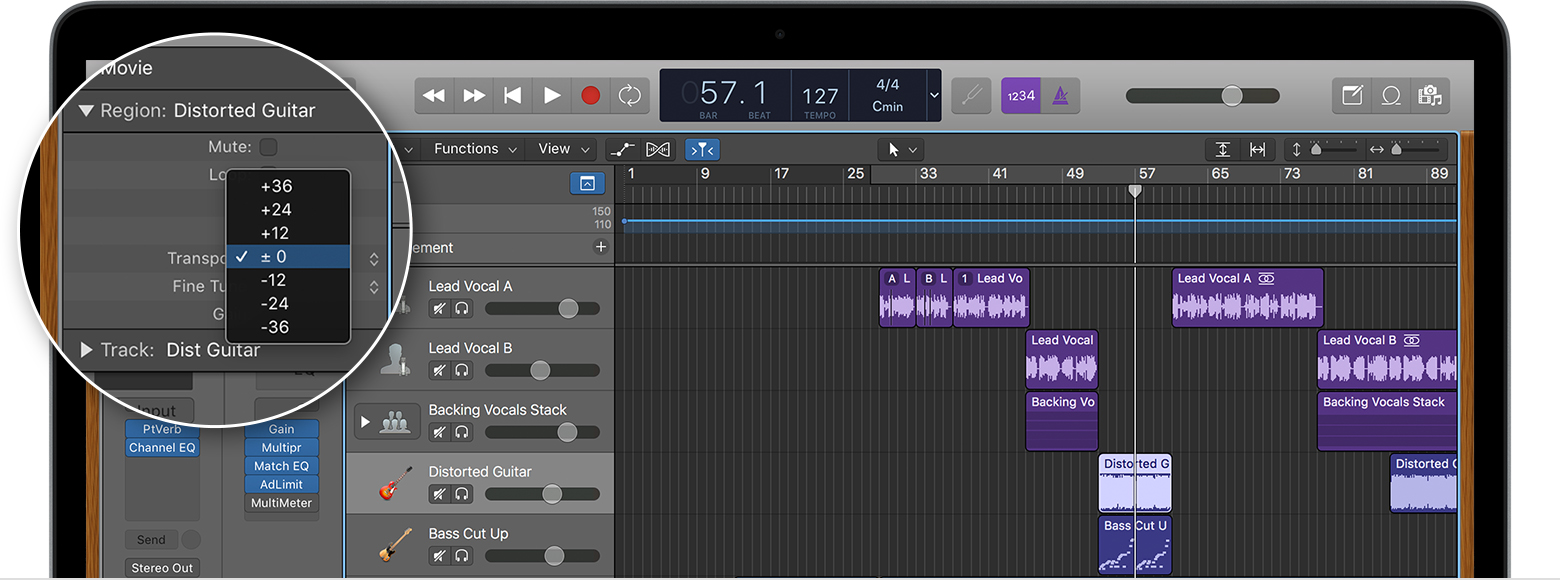
Task: Click the Channel EQ plug-in slot
Action: (x=162, y=448)
